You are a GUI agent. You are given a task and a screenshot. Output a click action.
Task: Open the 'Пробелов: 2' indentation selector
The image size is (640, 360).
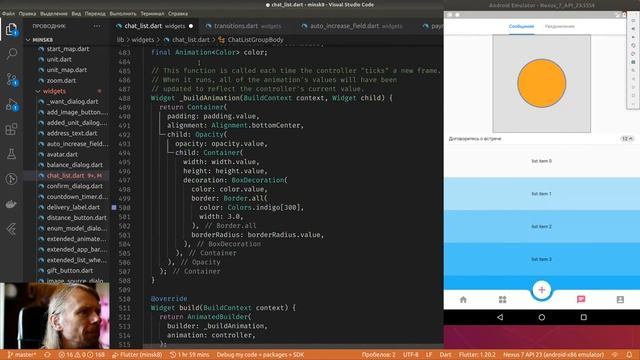click(x=378, y=355)
